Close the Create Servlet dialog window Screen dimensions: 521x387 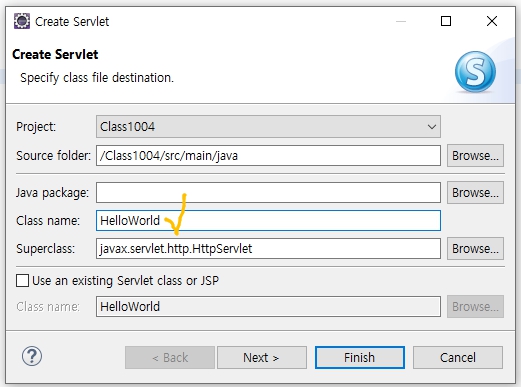(x=492, y=21)
